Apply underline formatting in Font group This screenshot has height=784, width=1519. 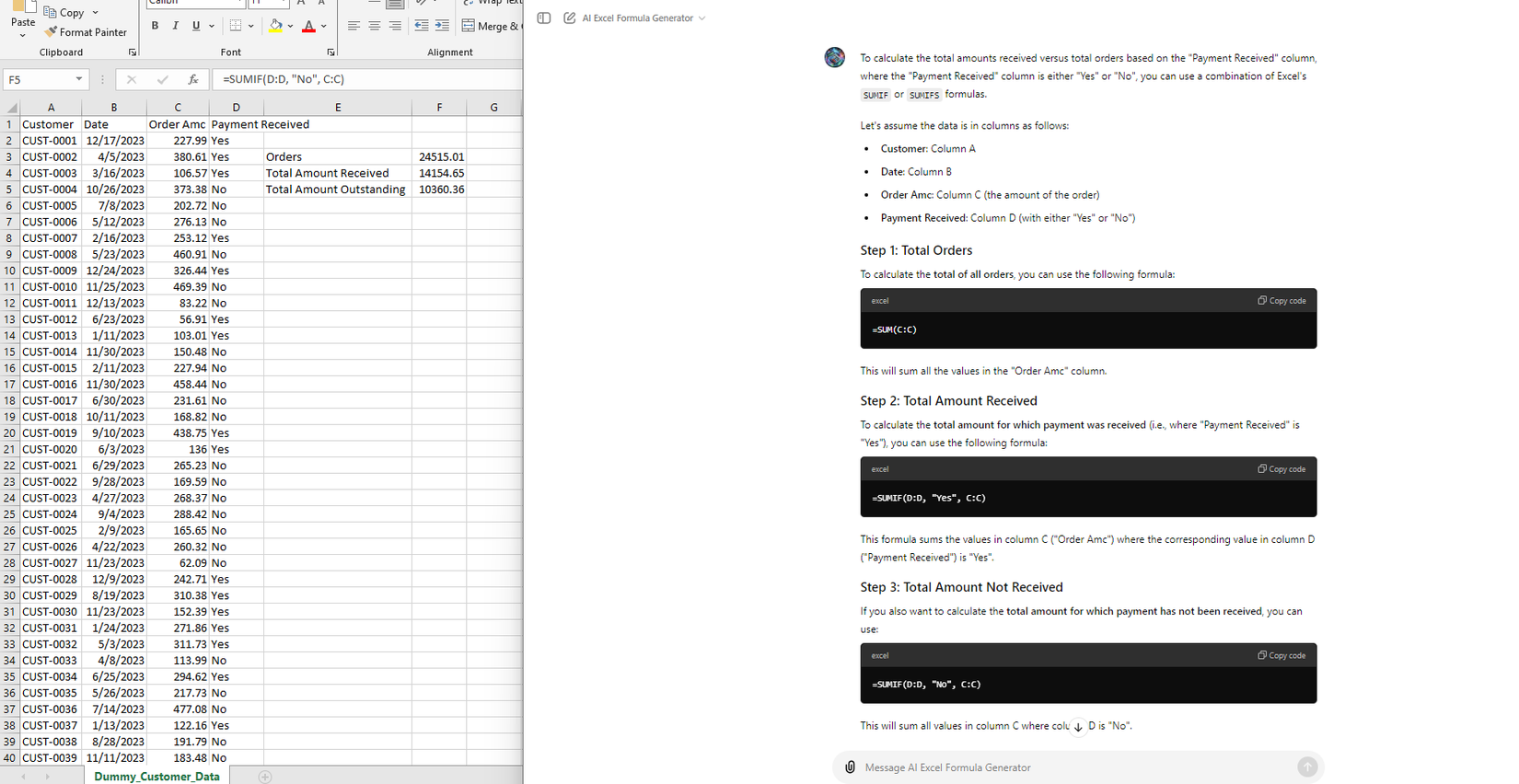[x=195, y=26]
